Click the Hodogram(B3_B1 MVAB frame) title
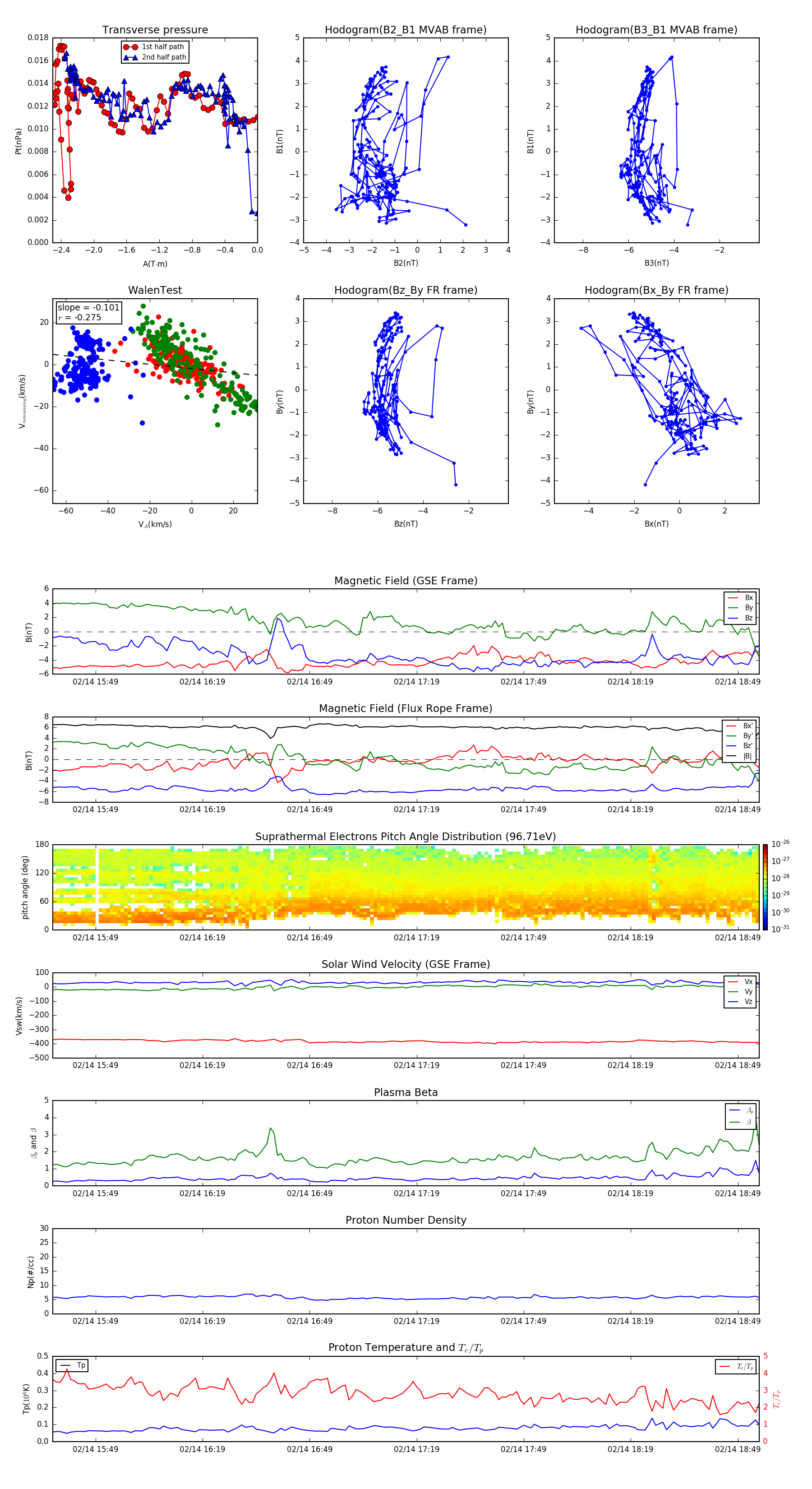Viewport: 812px width, 1489px height. tap(656, 30)
